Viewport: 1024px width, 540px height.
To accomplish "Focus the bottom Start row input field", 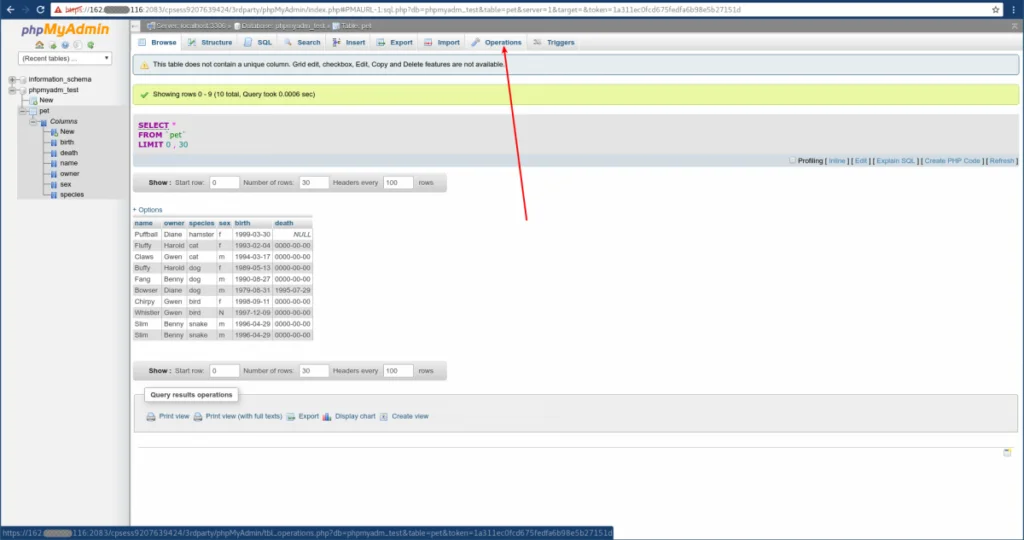I will pos(224,371).
